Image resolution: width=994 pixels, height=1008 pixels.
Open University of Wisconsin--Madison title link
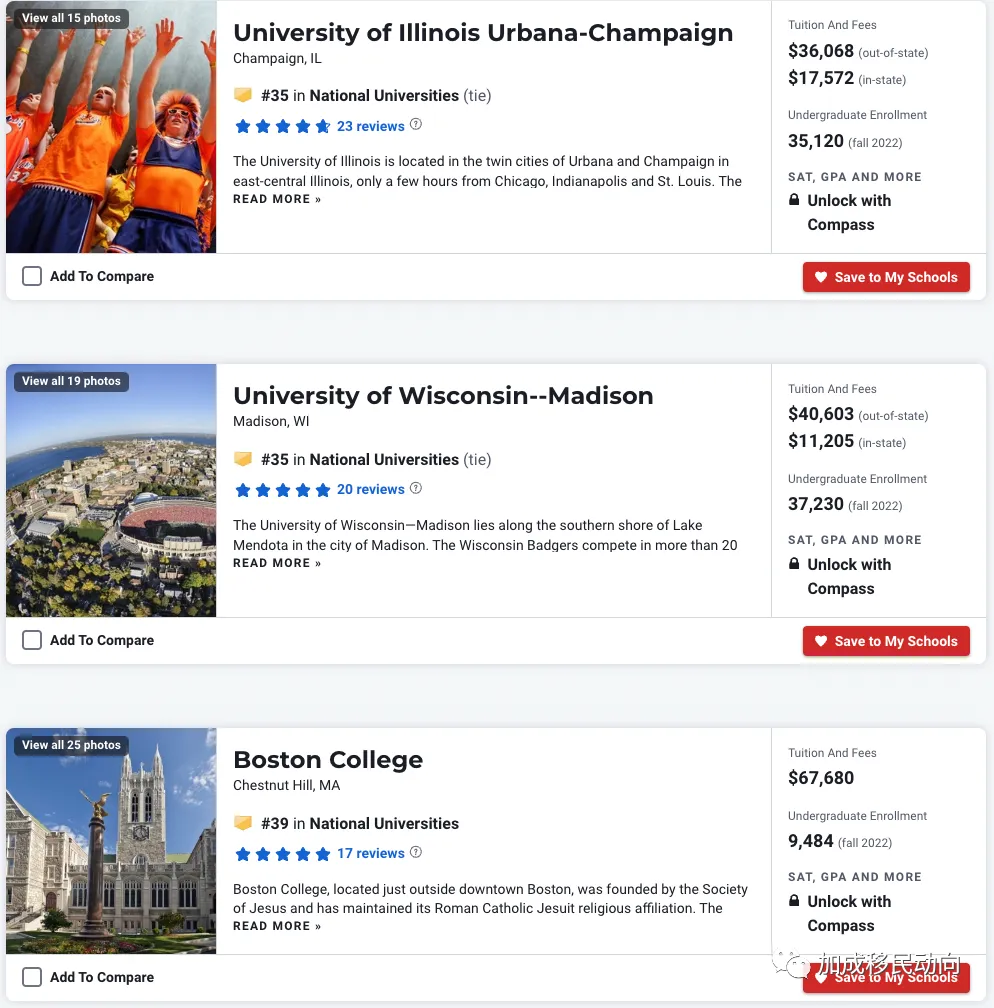coord(443,395)
